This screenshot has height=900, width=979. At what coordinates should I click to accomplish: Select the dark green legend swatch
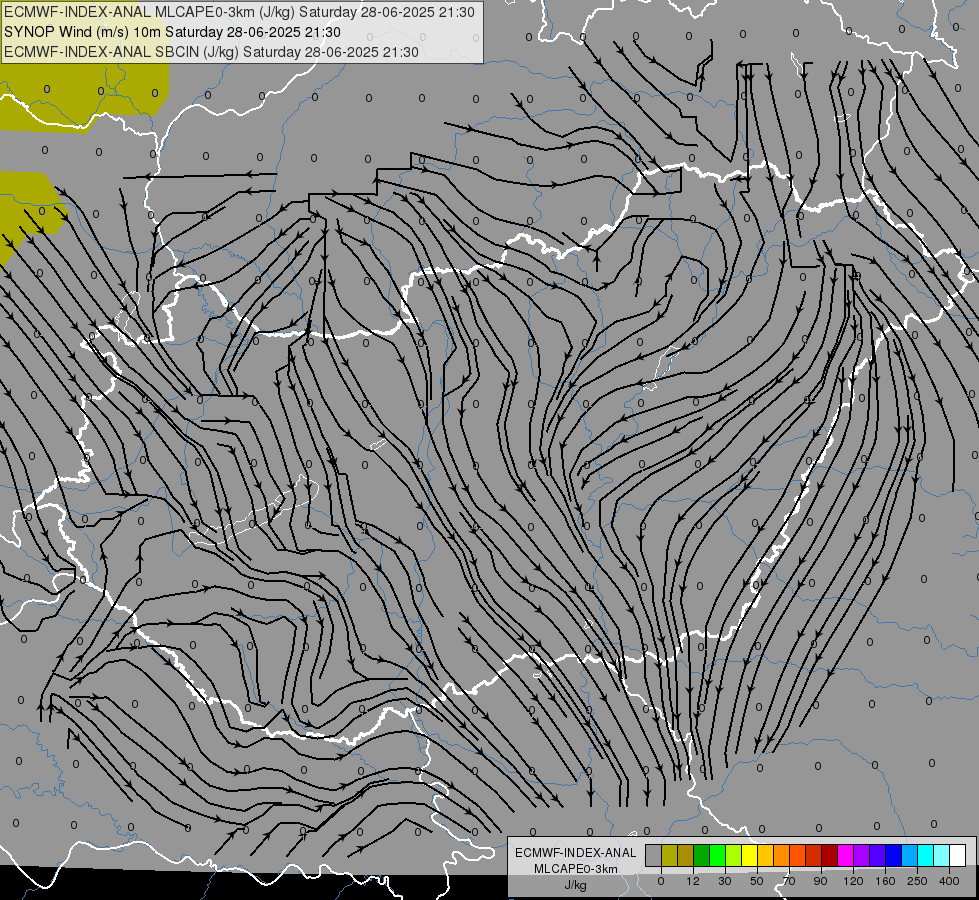(x=701, y=855)
